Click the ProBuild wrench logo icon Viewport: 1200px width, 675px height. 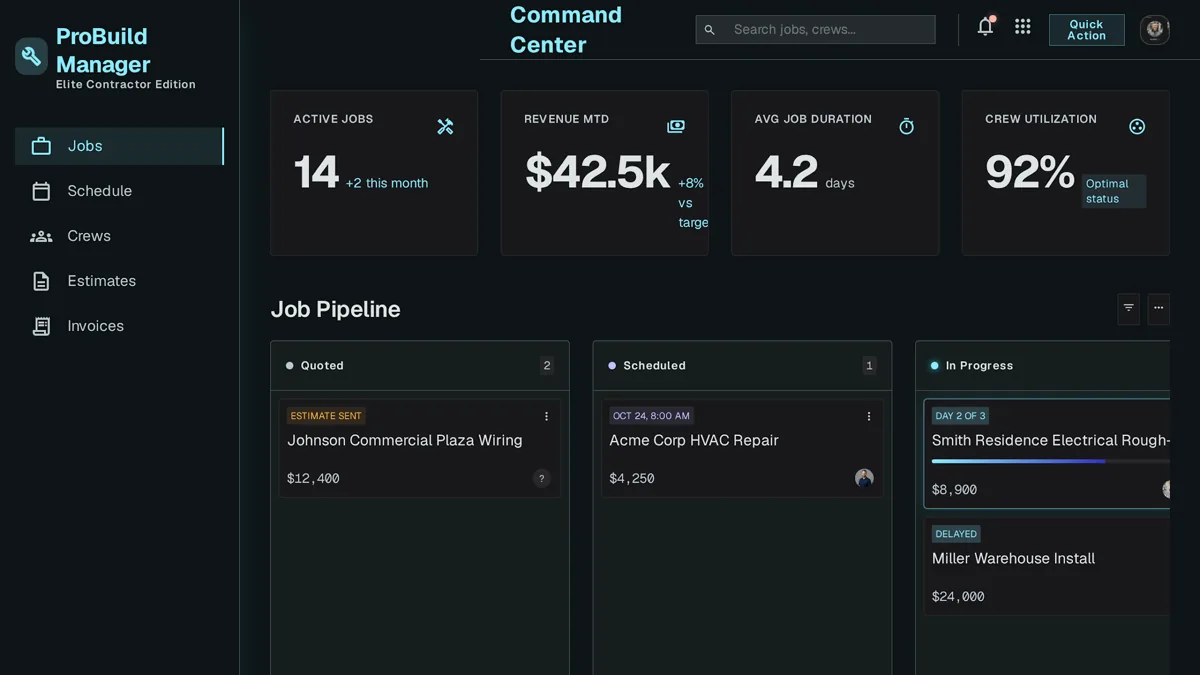tap(31, 56)
